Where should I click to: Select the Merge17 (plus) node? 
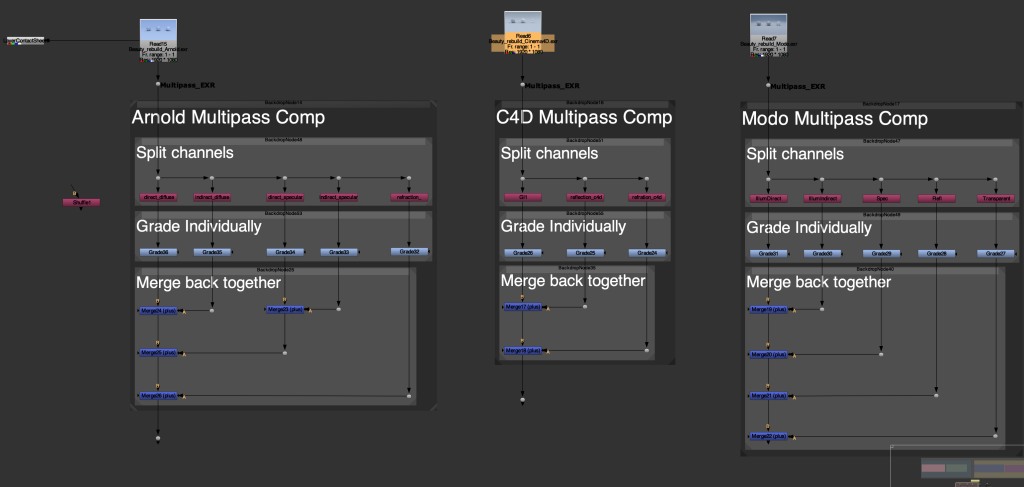(x=522, y=307)
